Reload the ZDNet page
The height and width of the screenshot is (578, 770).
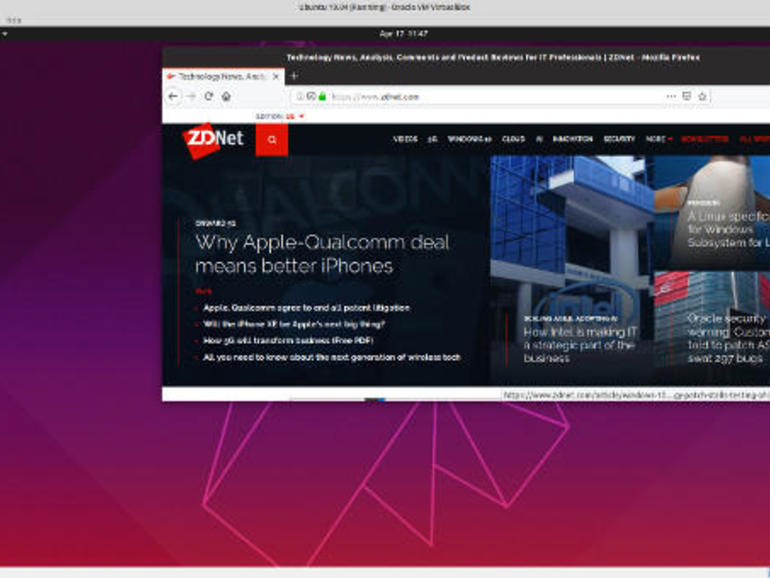(x=209, y=96)
